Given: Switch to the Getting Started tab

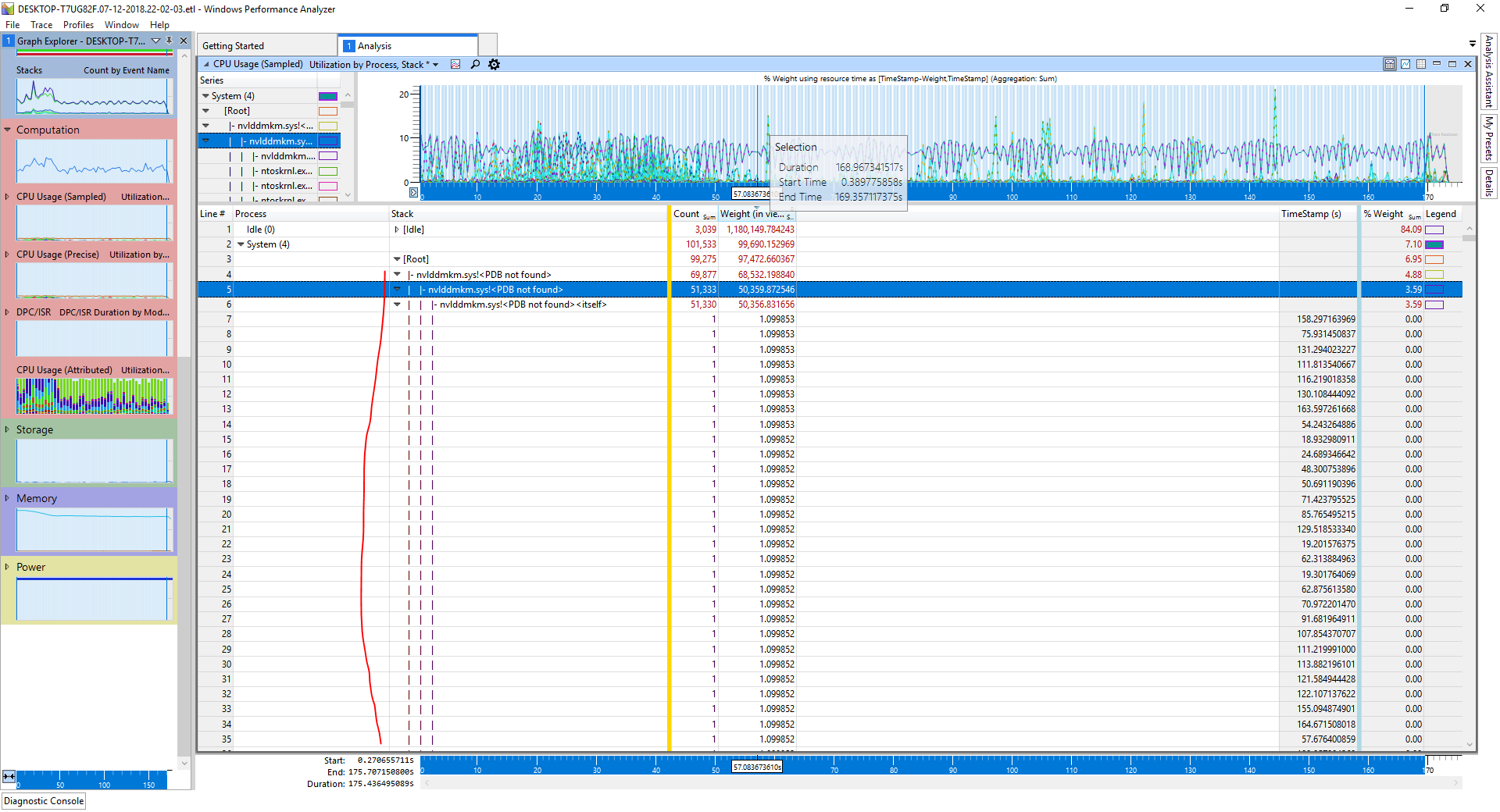Looking at the screenshot, I should (x=233, y=46).
